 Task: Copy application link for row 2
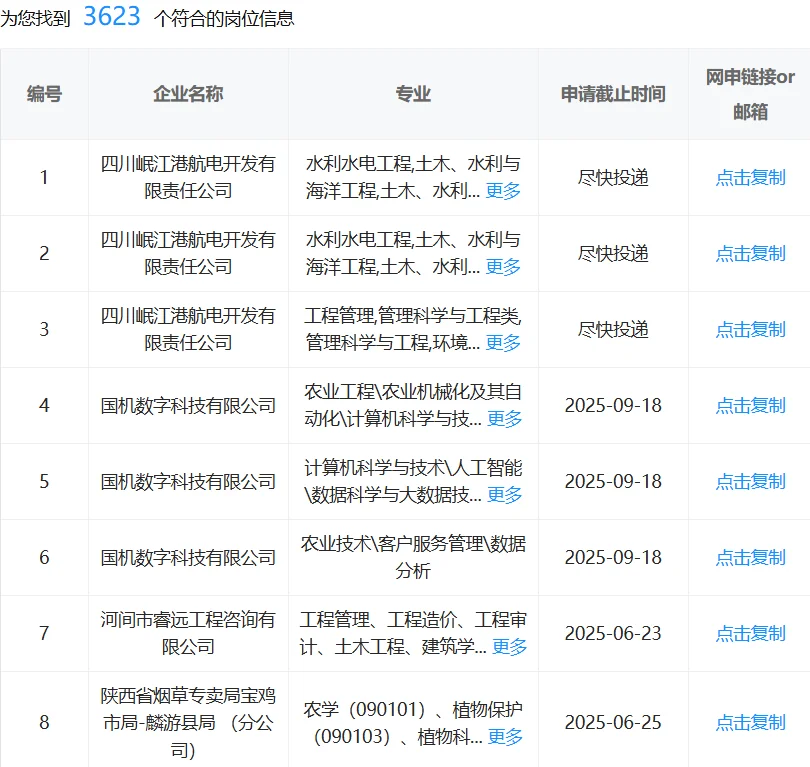point(750,253)
